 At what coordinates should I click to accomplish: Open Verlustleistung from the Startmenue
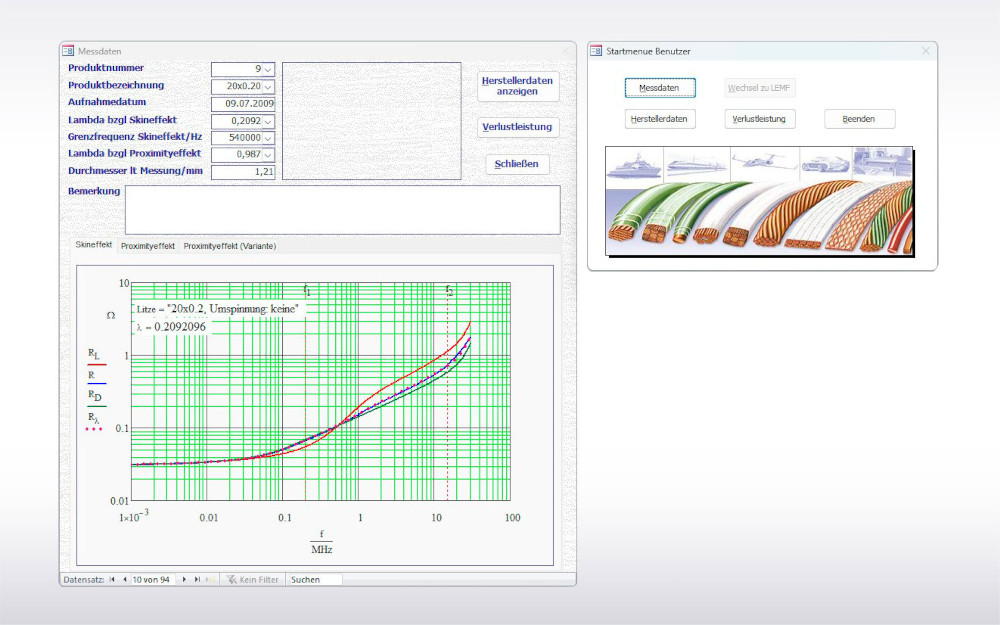tap(758, 118)
